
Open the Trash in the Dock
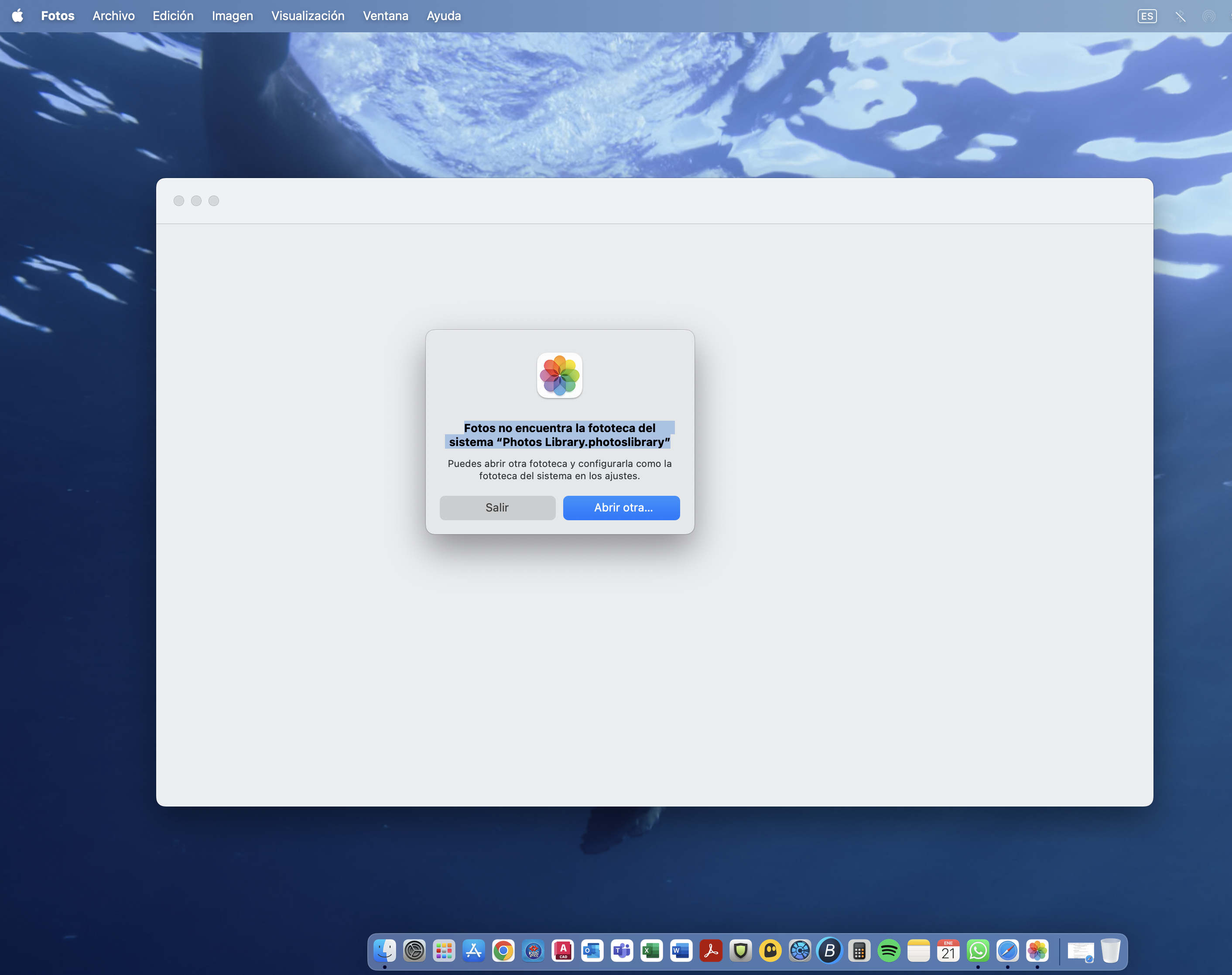[1110, 951]
